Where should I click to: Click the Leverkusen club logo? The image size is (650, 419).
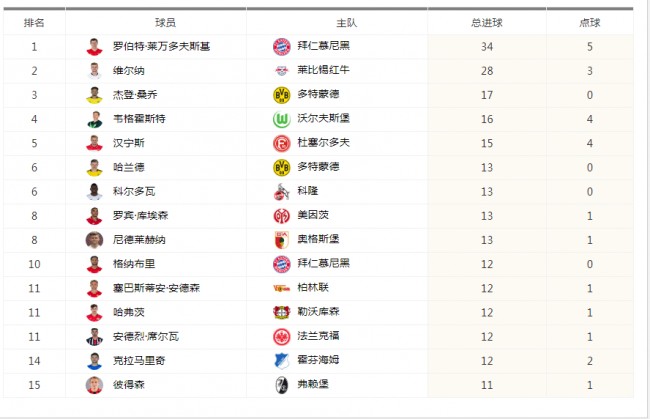281,312
